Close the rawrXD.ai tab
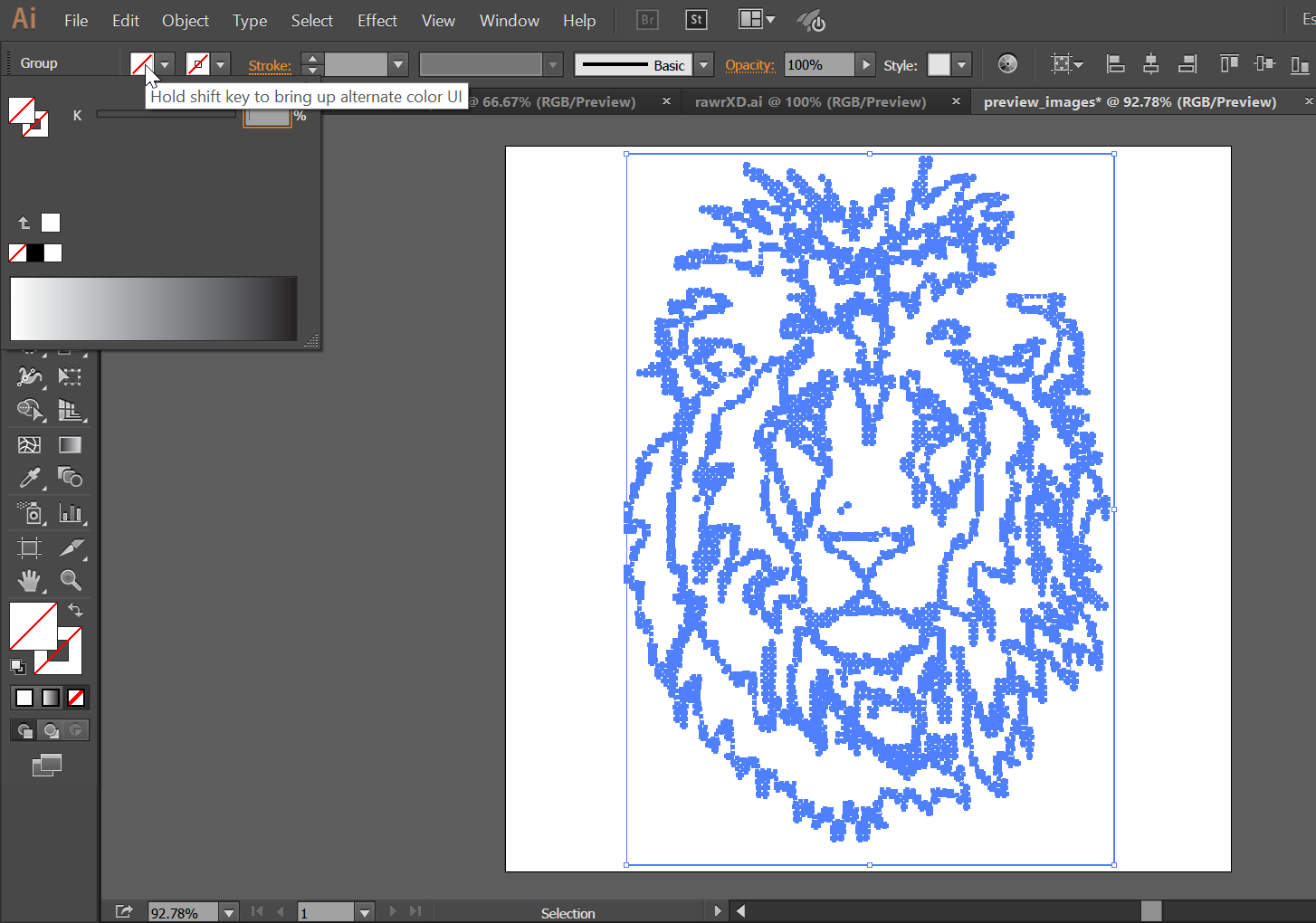The width and height of the screenshot is (1316, 923). pyautogui.click(x=956, y=101)
